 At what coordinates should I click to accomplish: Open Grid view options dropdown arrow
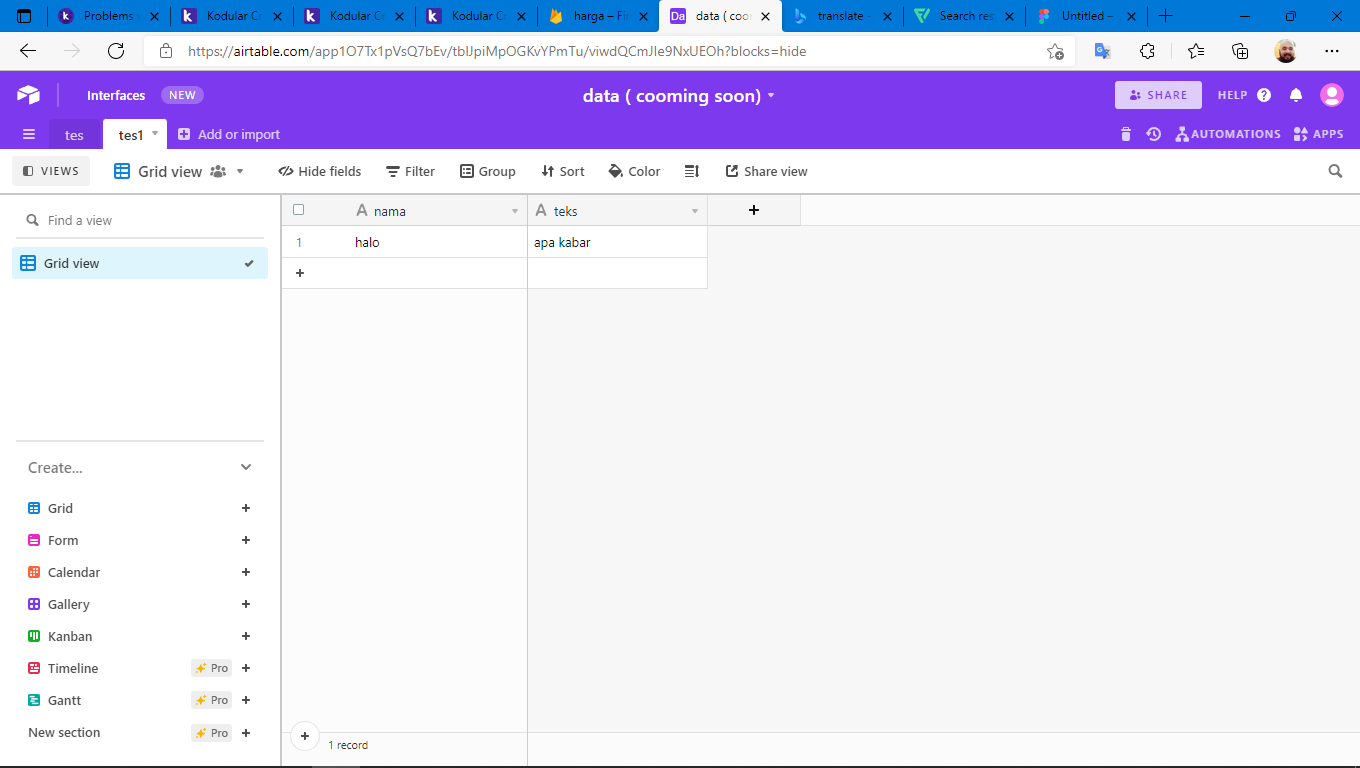[x=240, y=172]
